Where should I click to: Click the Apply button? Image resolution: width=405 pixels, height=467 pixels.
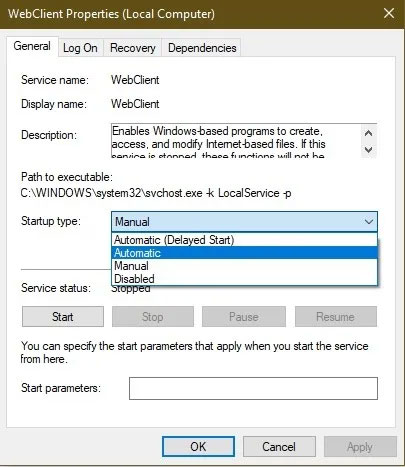pyautogui.click(x=360, y=447)
